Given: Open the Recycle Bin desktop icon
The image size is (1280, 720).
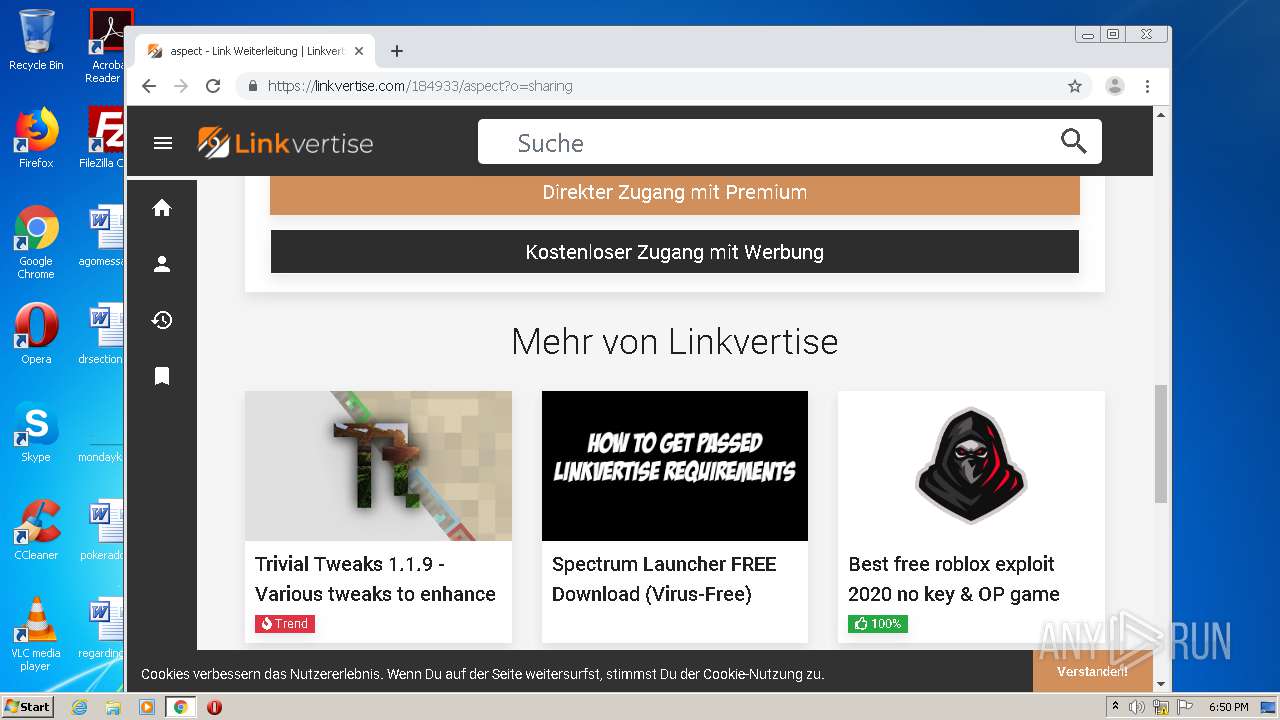Looking at the screenshot, I should tap(36, 40).
